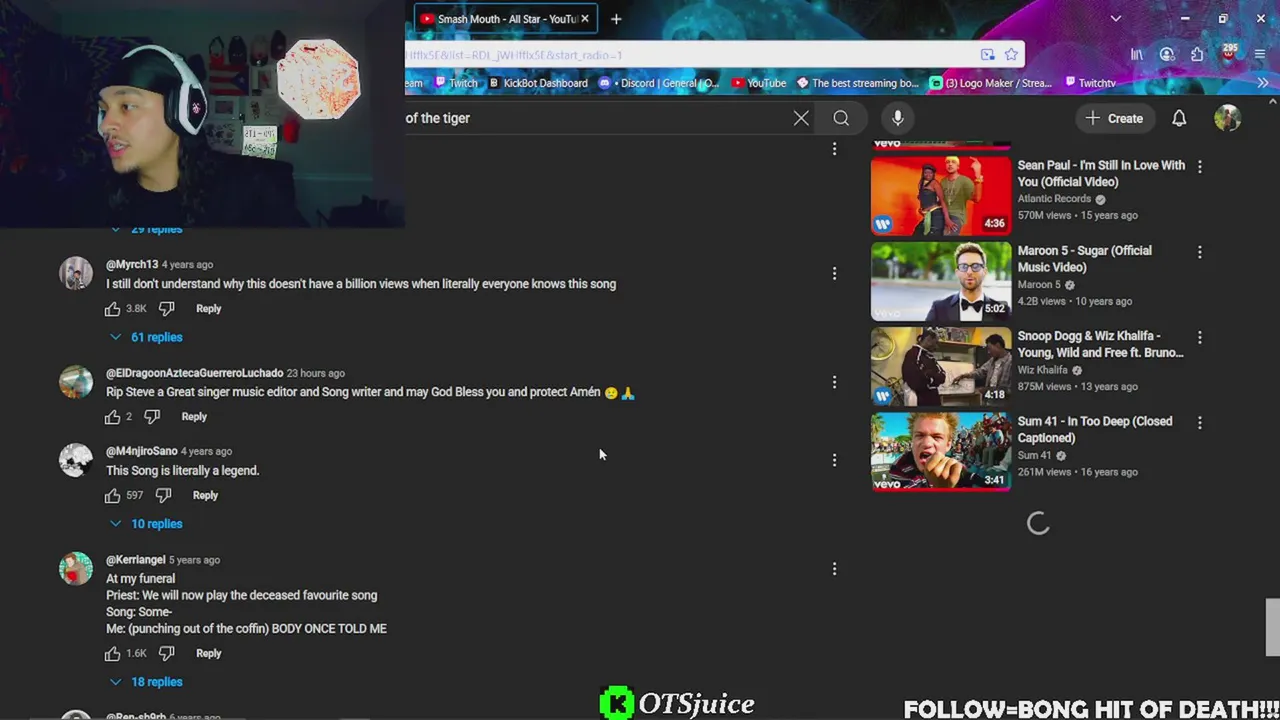Open the YouTube account avatar menu
1280x720 pixels.
(x=1227, y=118)
